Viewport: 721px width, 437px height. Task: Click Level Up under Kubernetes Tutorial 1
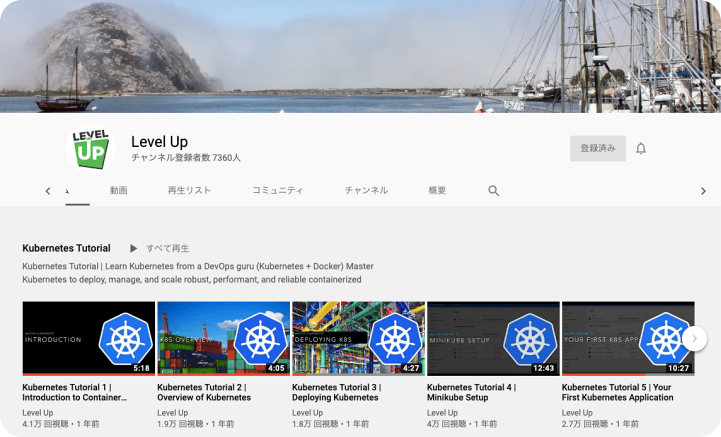tap(38, 413)
